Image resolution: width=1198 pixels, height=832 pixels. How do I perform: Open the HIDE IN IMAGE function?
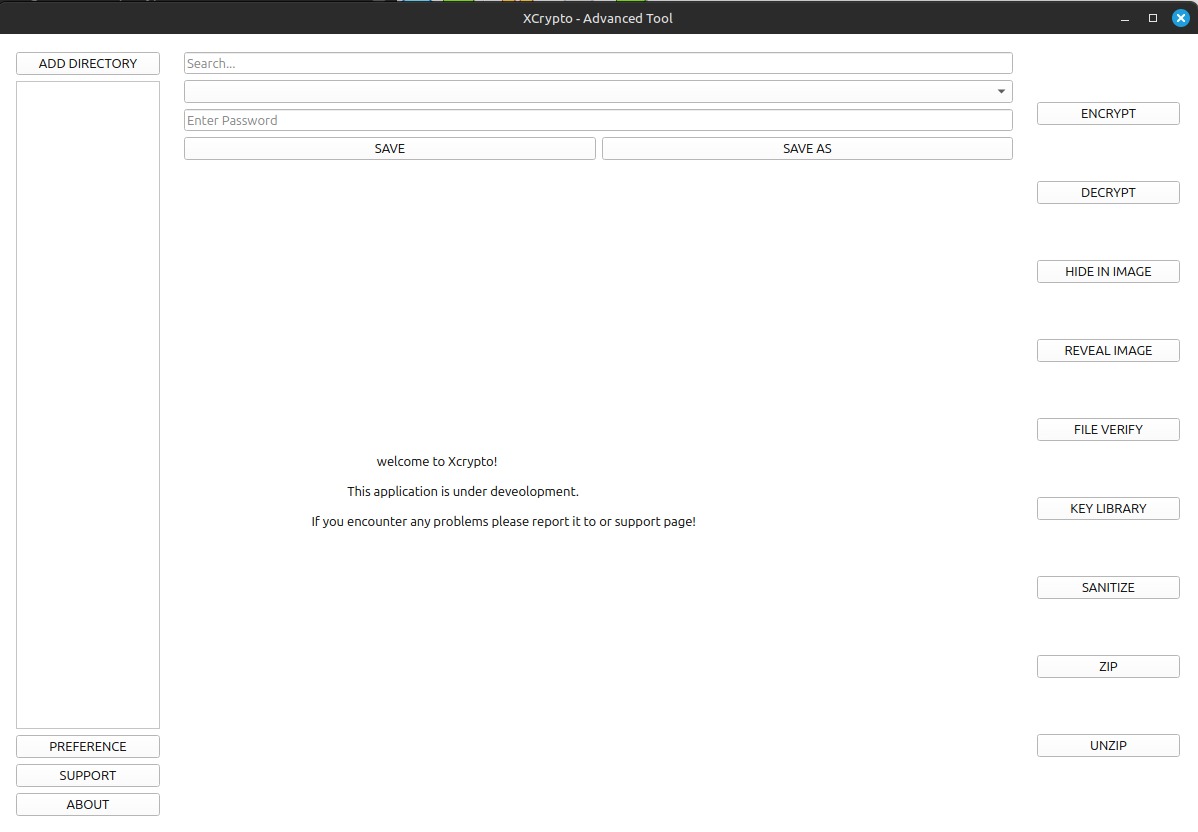click(1108, 271)
